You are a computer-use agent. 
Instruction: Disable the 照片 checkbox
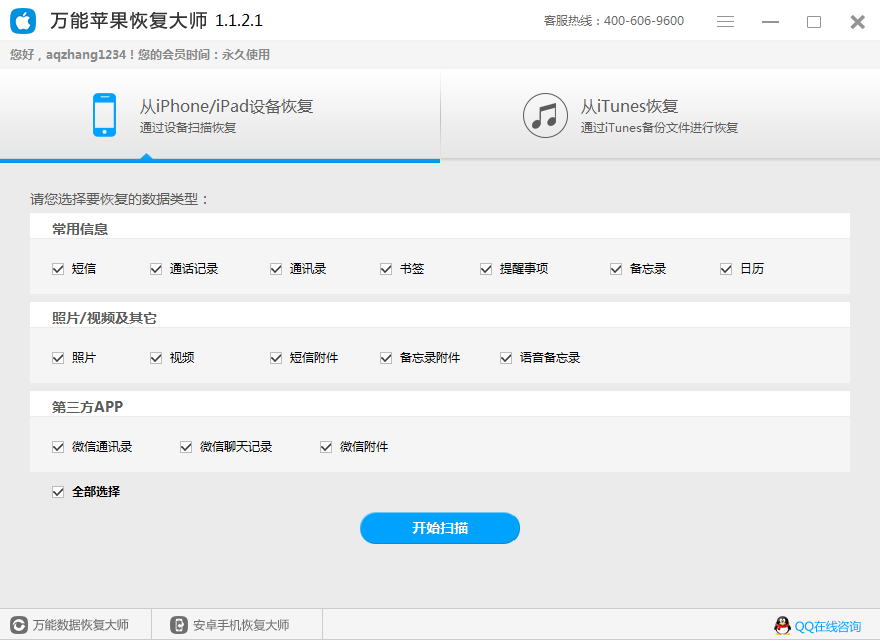point(58,357)
